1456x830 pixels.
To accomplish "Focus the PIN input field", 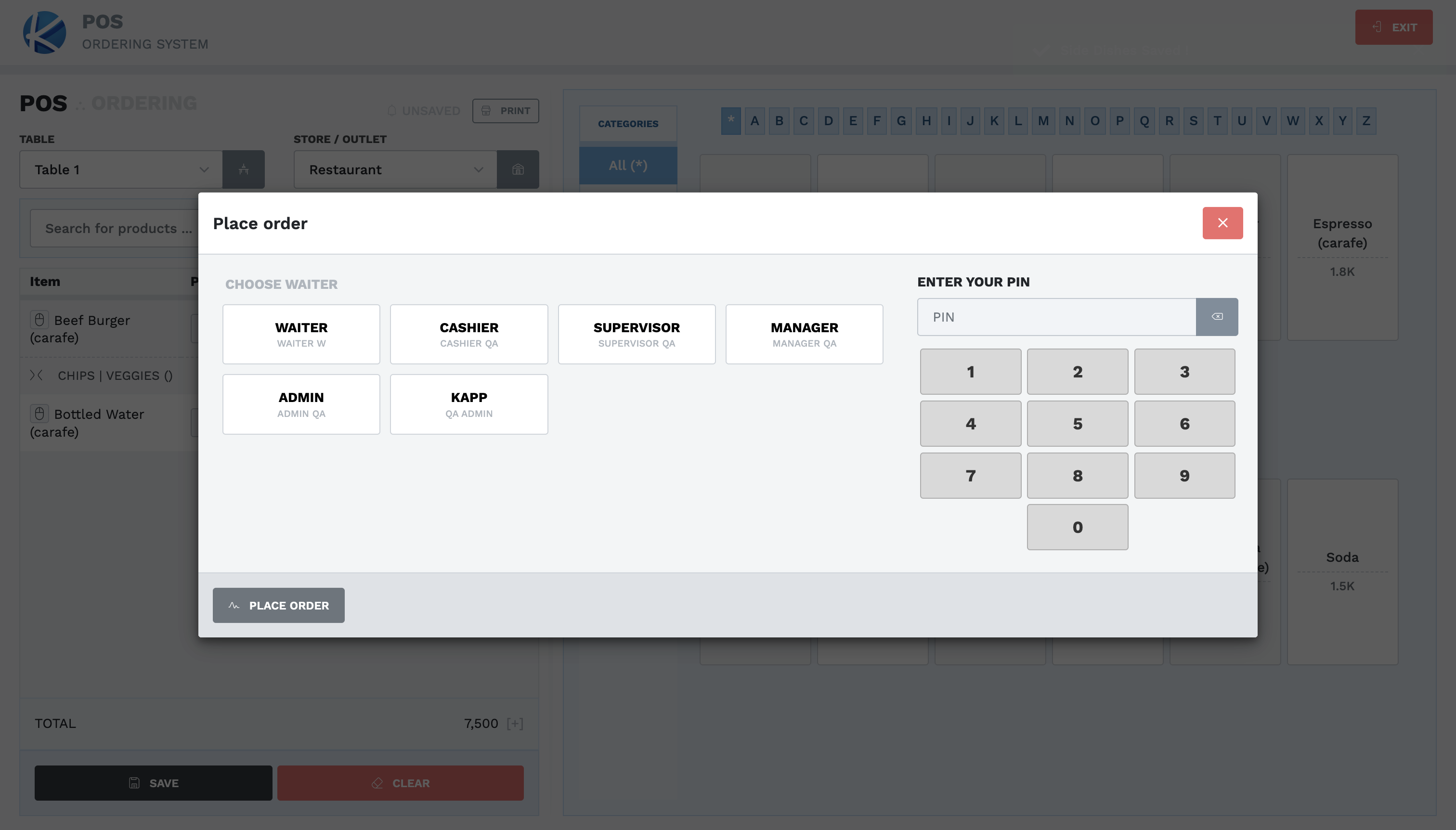I will coord(1056,317).
